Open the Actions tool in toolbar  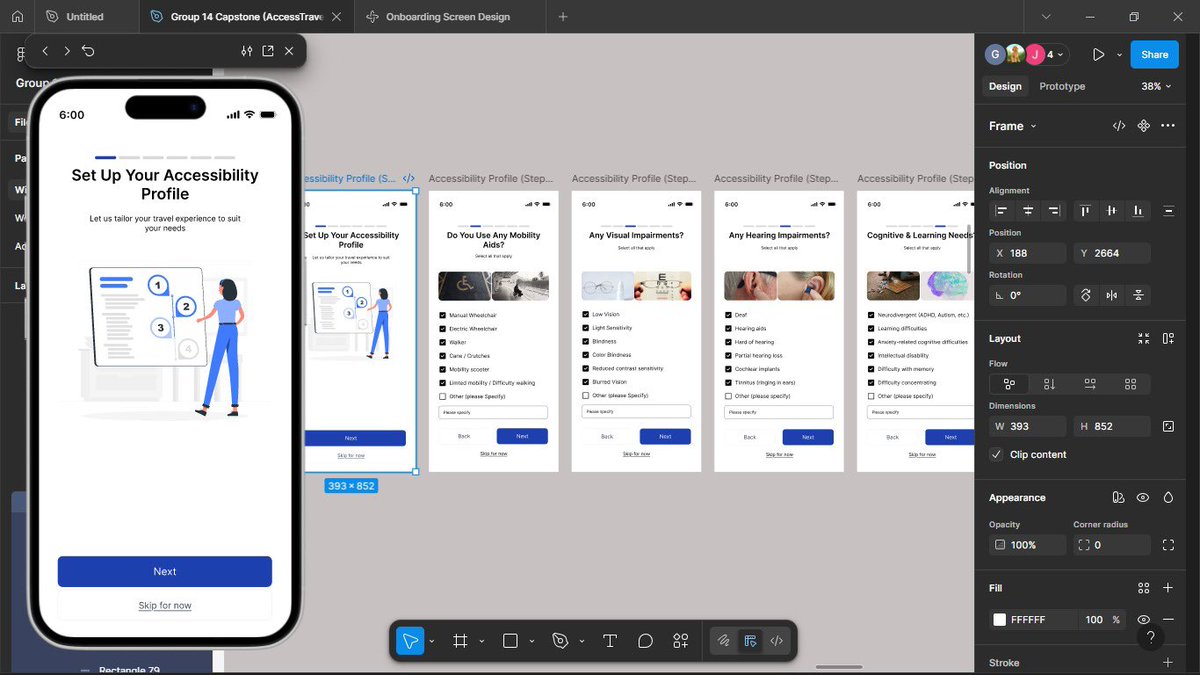click(680, 641)
